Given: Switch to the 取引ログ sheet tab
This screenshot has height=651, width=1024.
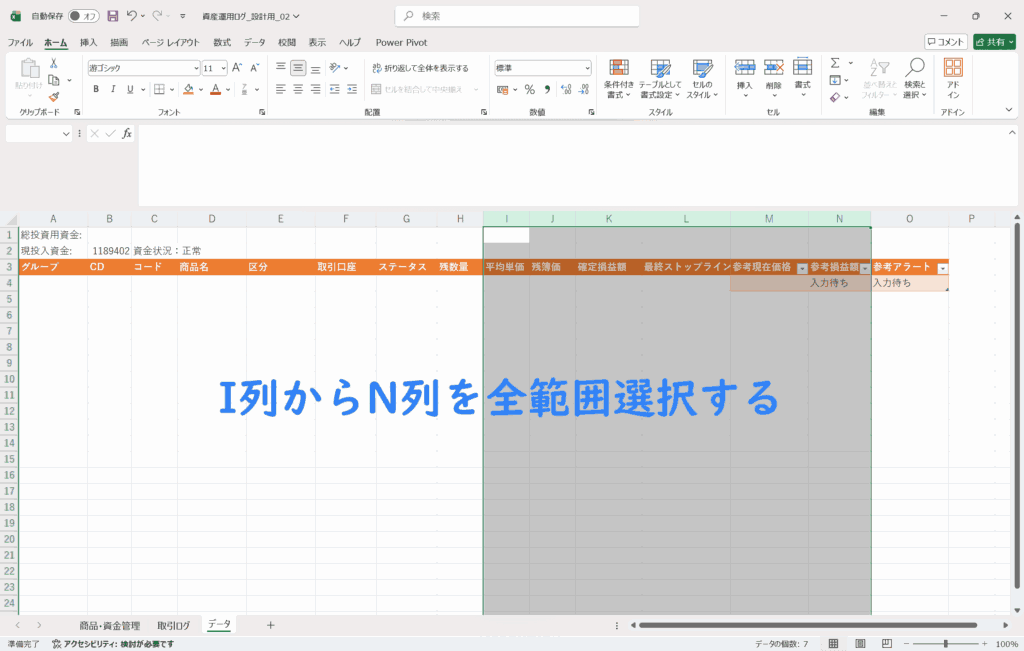Looking at the screenshot, I should [x=173, y=625].
